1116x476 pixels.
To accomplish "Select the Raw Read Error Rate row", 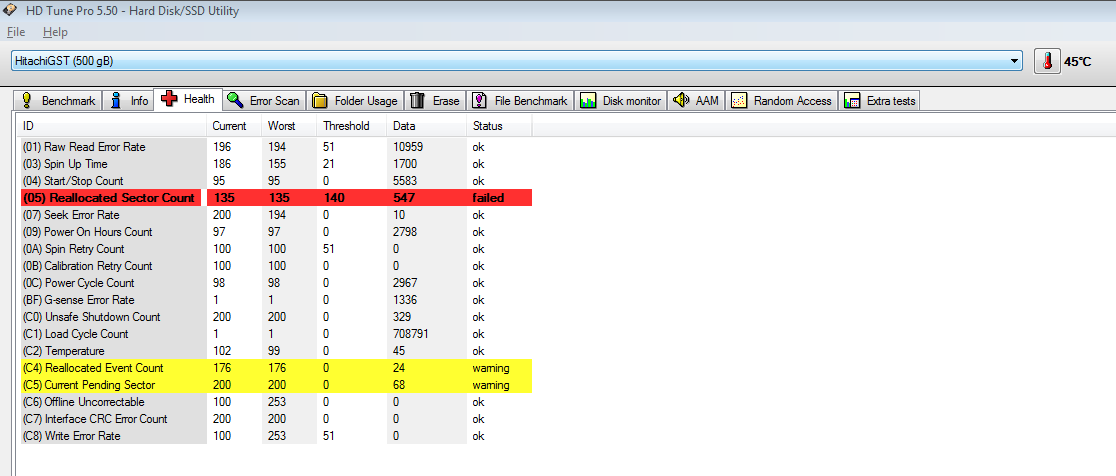I will [275, 147].
